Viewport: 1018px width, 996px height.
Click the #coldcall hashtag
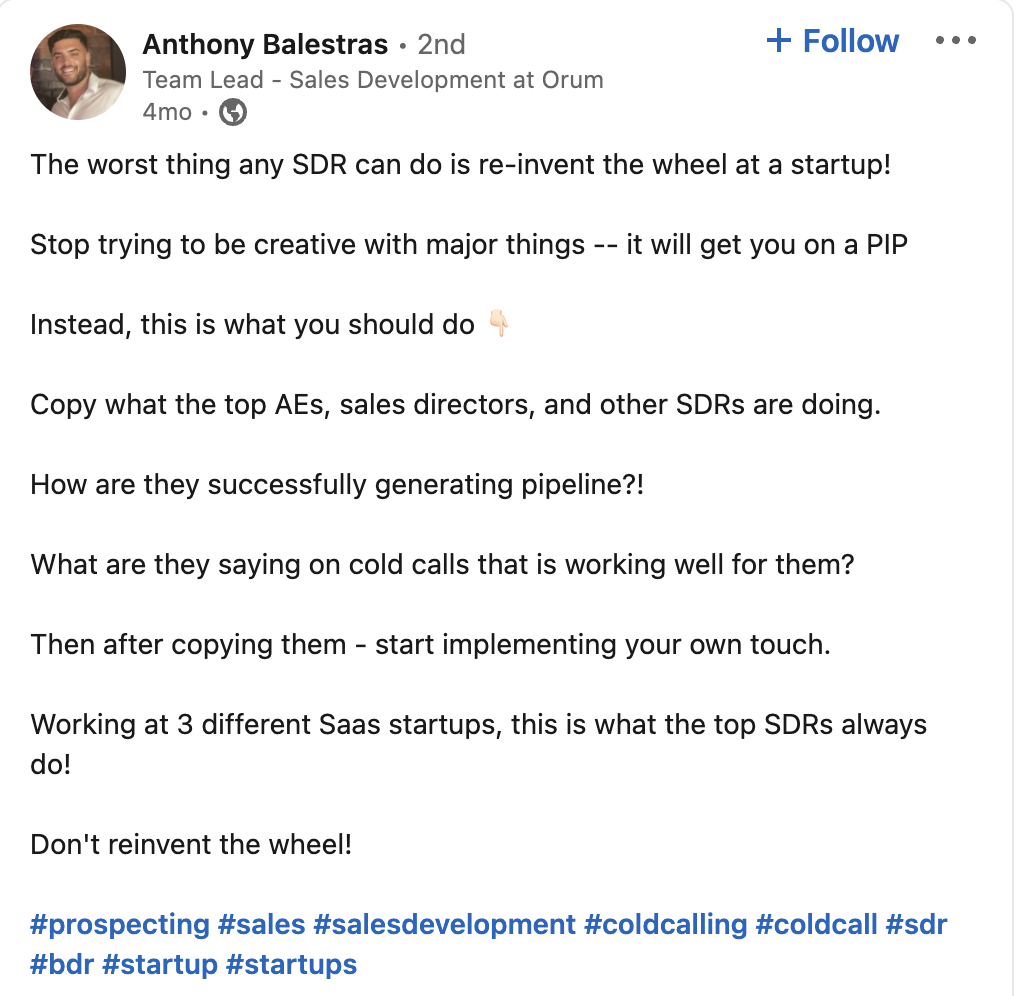click(x=816, y=924)
